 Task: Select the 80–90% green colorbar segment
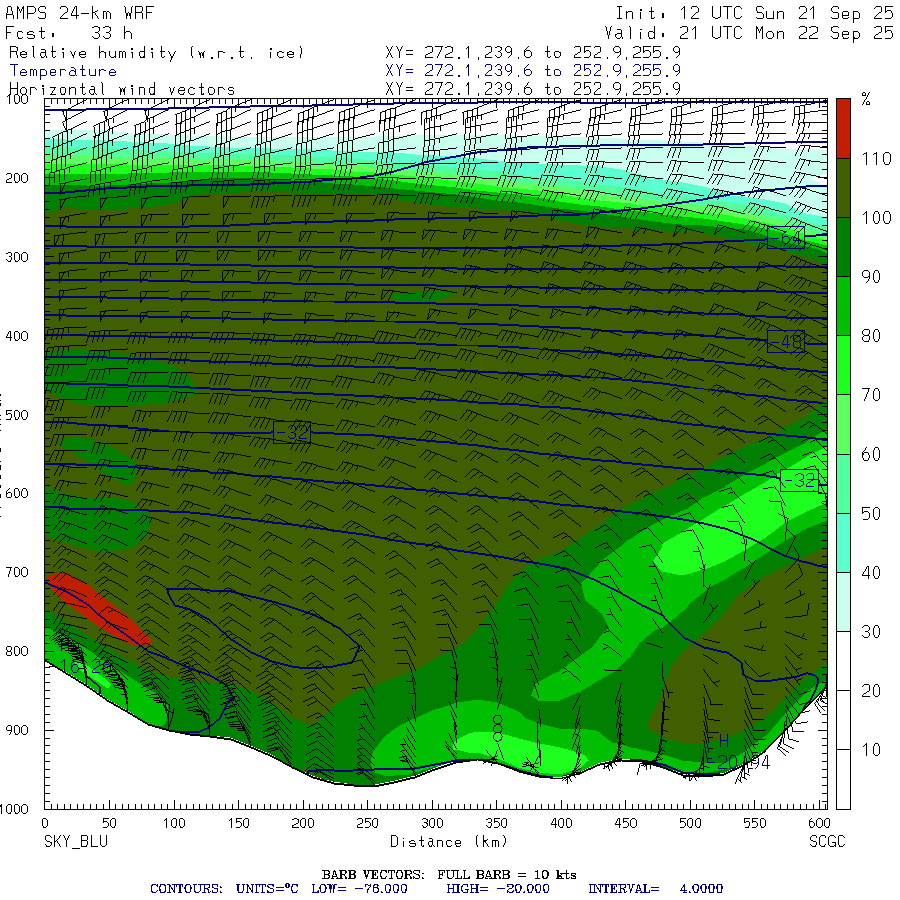coord(843,306)
